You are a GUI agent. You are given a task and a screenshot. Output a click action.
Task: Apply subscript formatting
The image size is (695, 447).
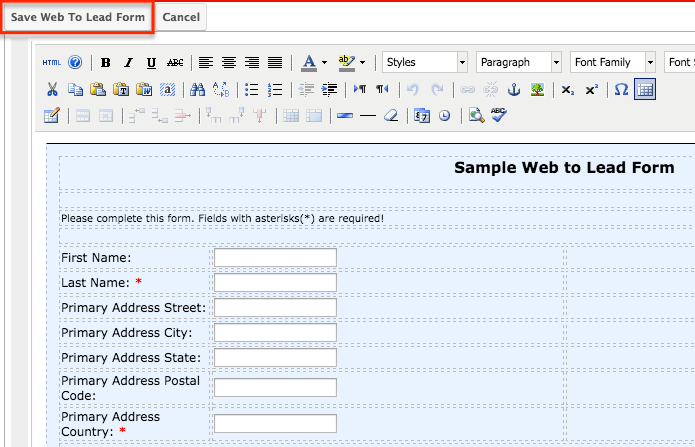pos(568,90)
